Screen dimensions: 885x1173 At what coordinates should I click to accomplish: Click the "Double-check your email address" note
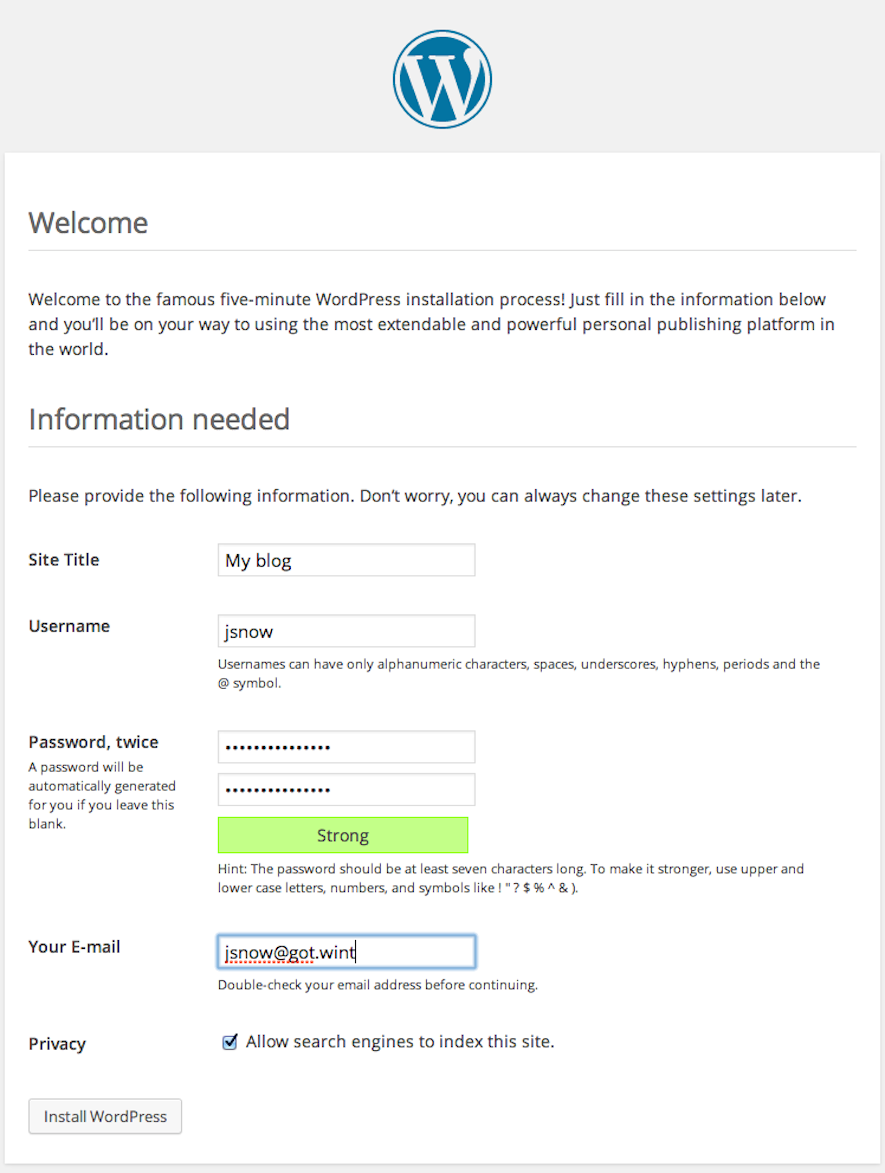[378, 985]
